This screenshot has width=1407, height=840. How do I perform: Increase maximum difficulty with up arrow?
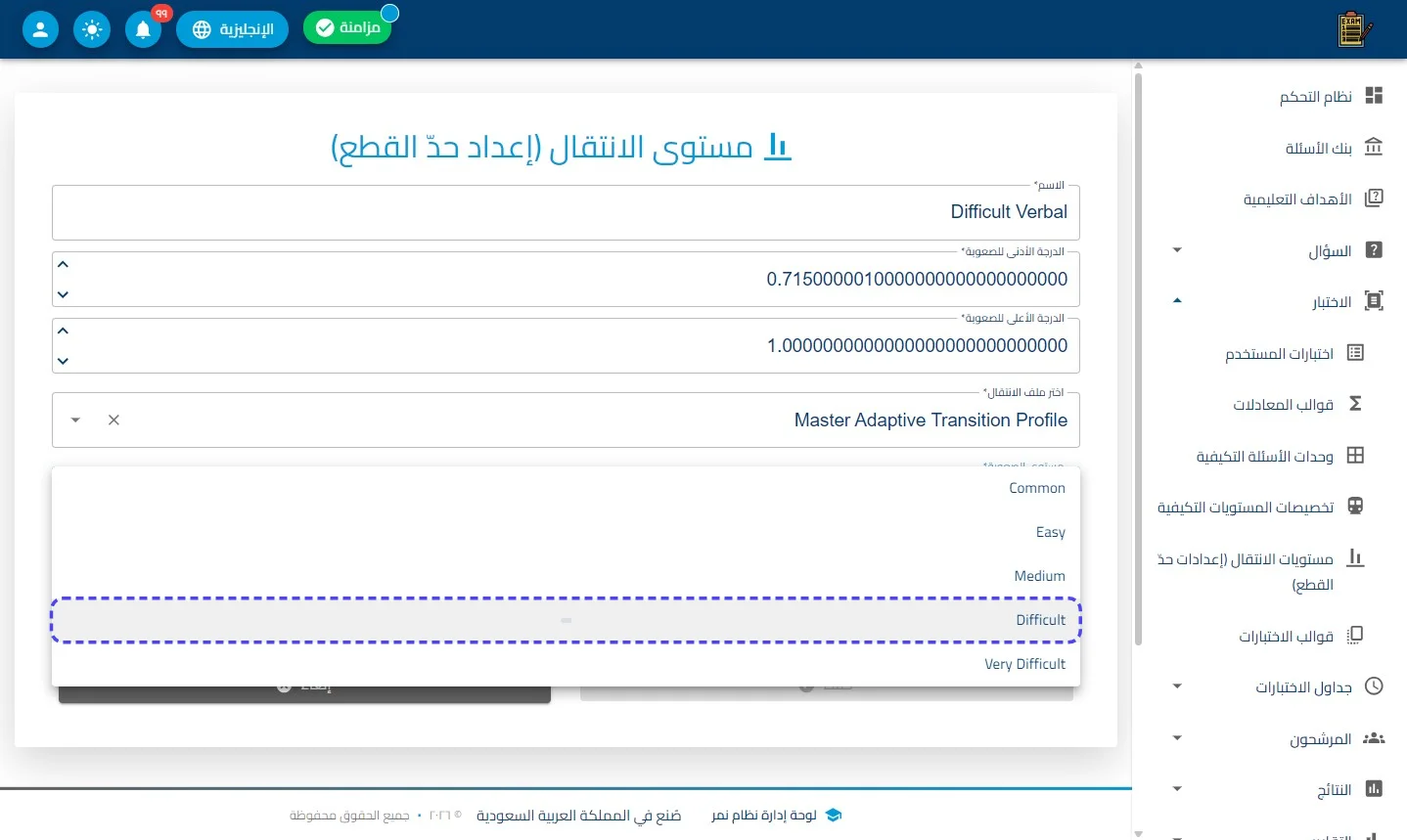coord(63,331)
